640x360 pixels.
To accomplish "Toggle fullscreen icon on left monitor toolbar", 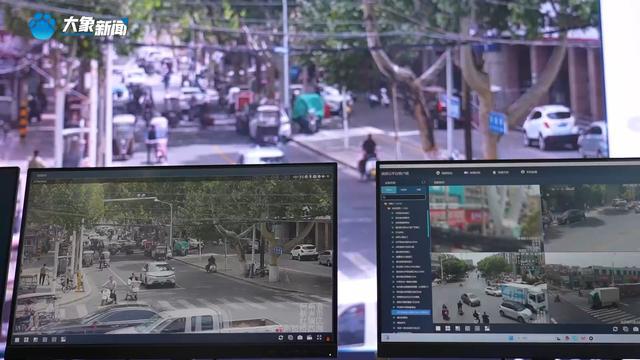I will 319,338.
